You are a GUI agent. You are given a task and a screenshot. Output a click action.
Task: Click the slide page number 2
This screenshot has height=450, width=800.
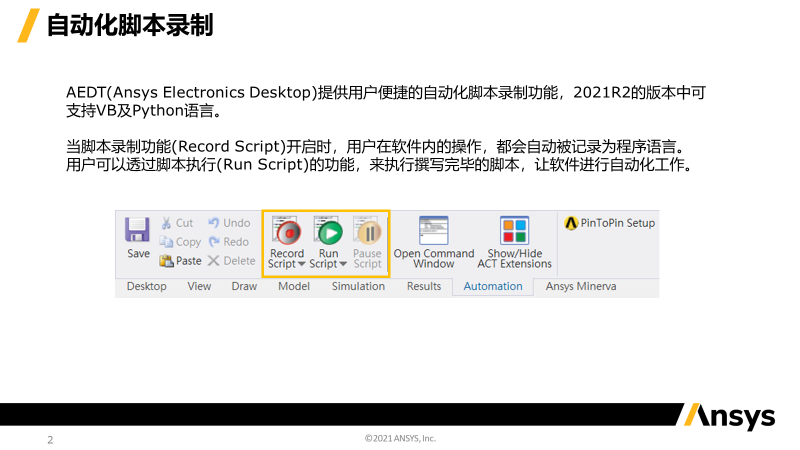(x=50, y=440)
